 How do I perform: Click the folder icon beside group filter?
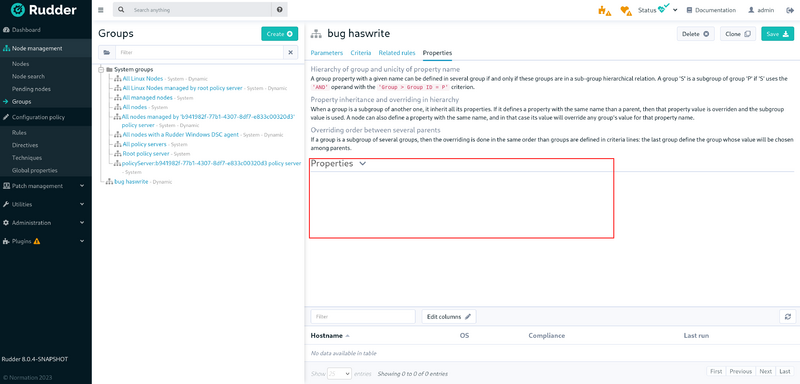click(107, 53)
